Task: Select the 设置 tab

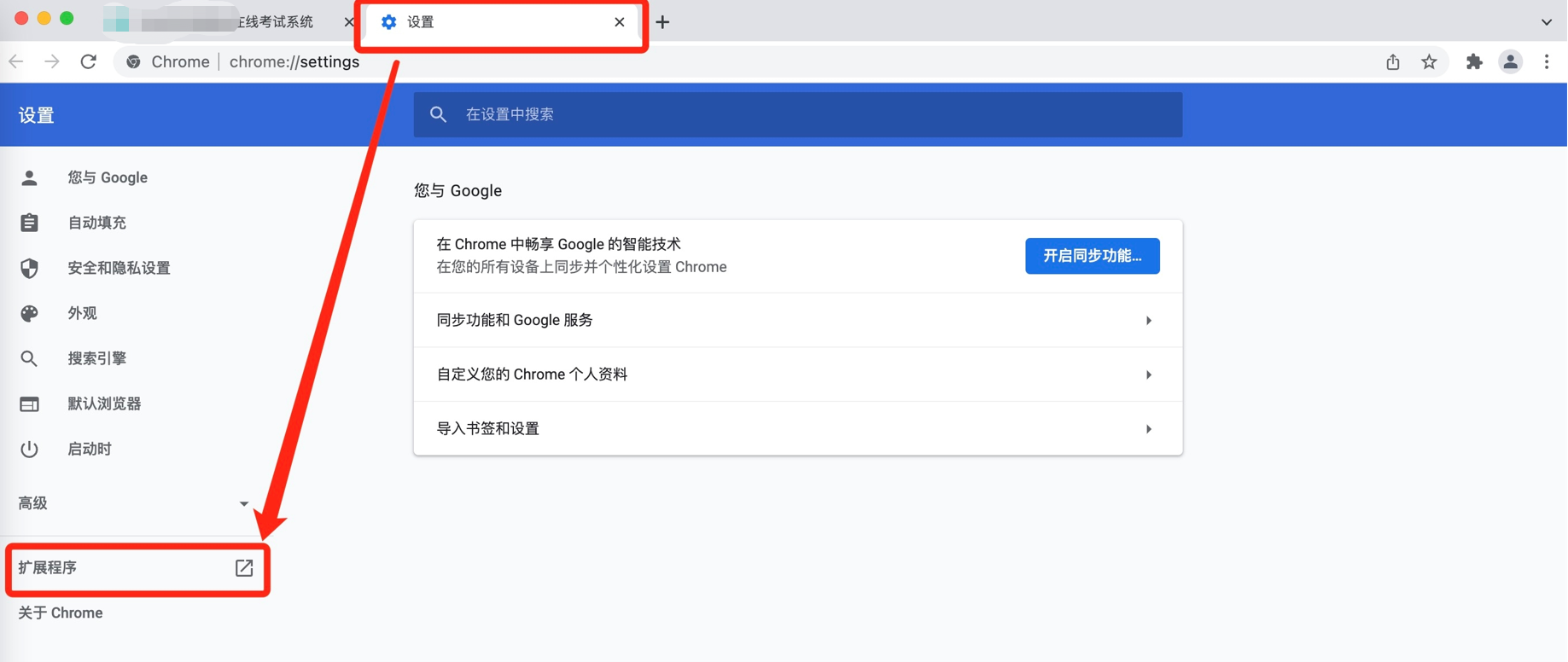Action: 504,22
